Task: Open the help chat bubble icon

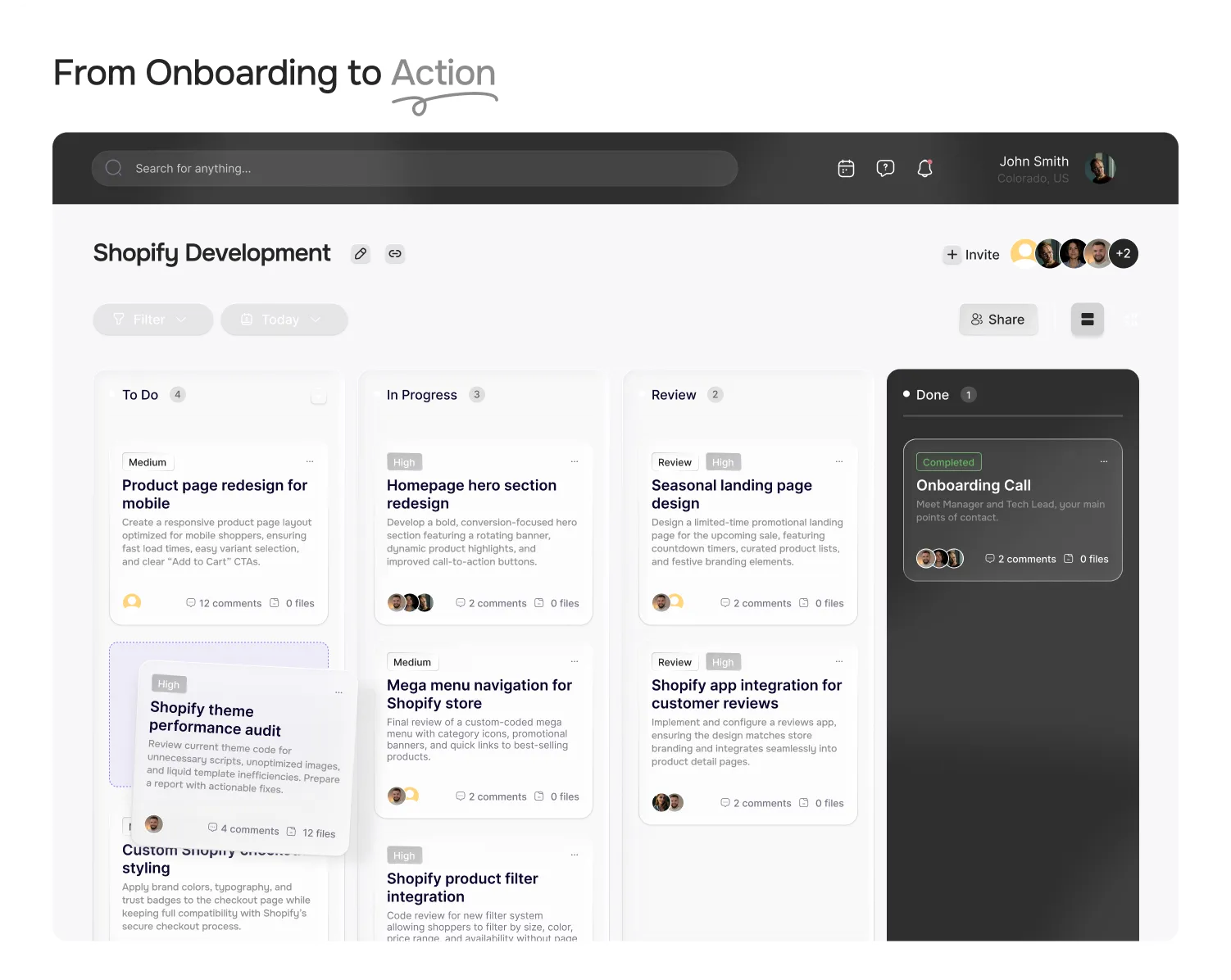Action: (885, 169)
